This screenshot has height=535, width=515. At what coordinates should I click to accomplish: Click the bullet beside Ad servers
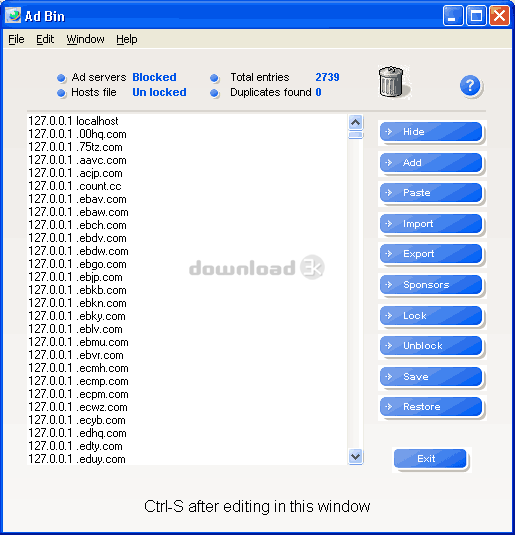point(61,78)
